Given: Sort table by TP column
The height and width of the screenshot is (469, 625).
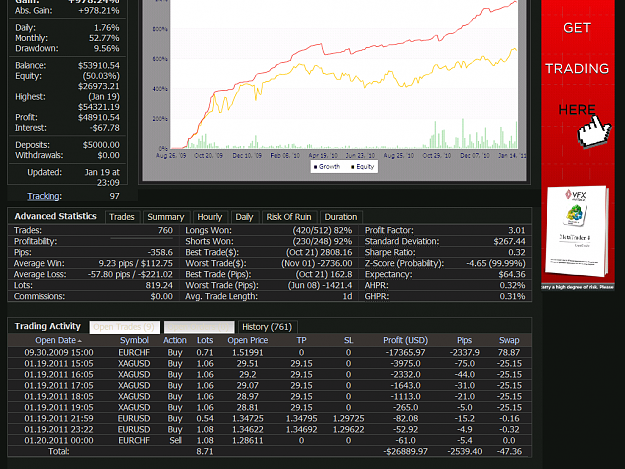Looking at the screenshot, I should tap(301, 340).
